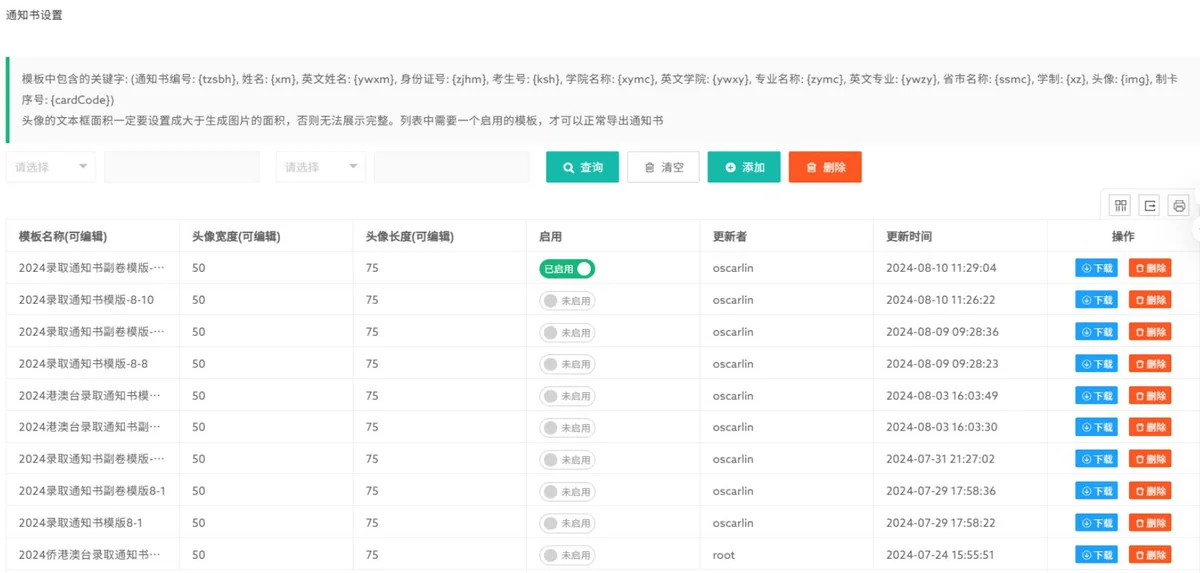Download the 2024录取通知书模版-8-8 template
This screenshot has width=1200, height=573.
(x=1096, y=364)
